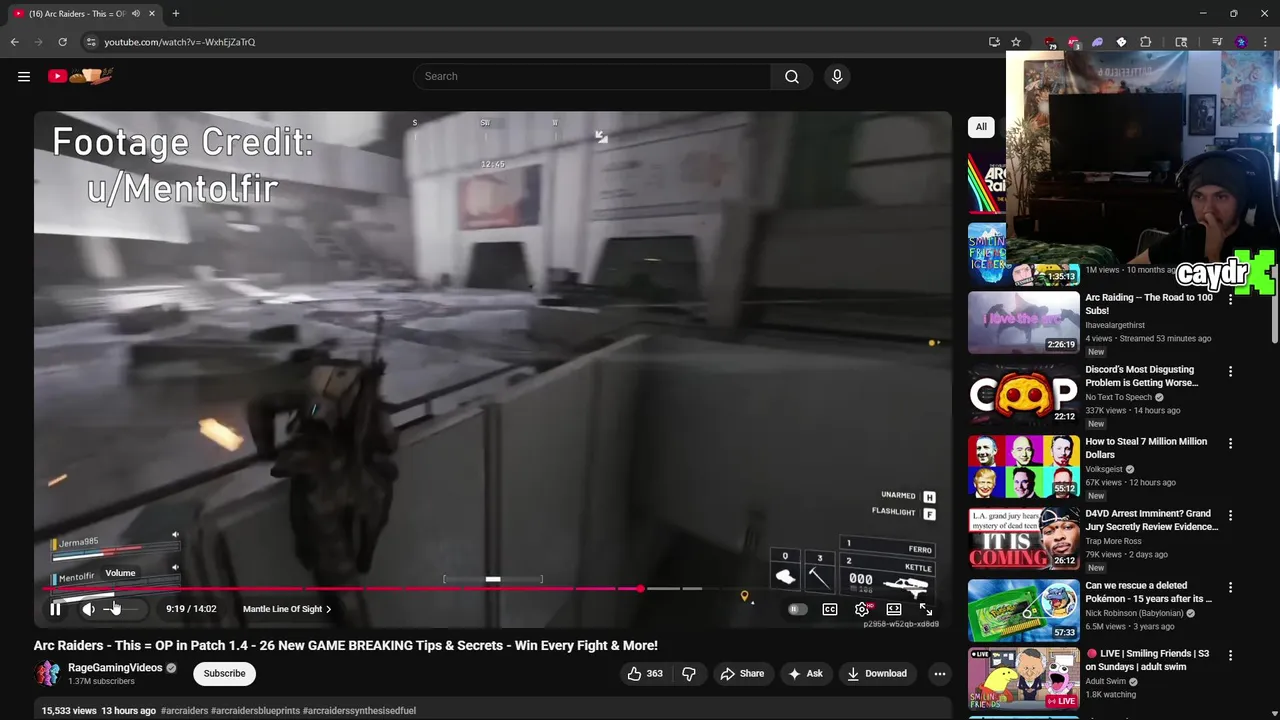Click the YouTube search input field
1280x720 pixels.
592,76
